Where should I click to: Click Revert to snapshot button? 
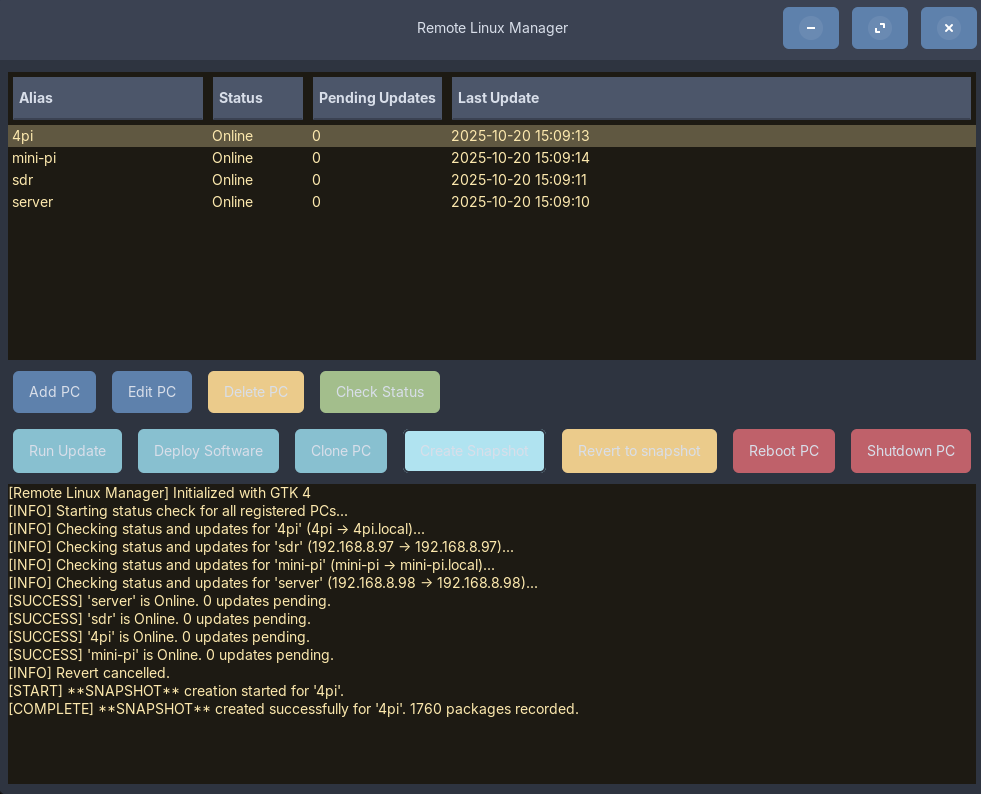click(x=639, y=451)
